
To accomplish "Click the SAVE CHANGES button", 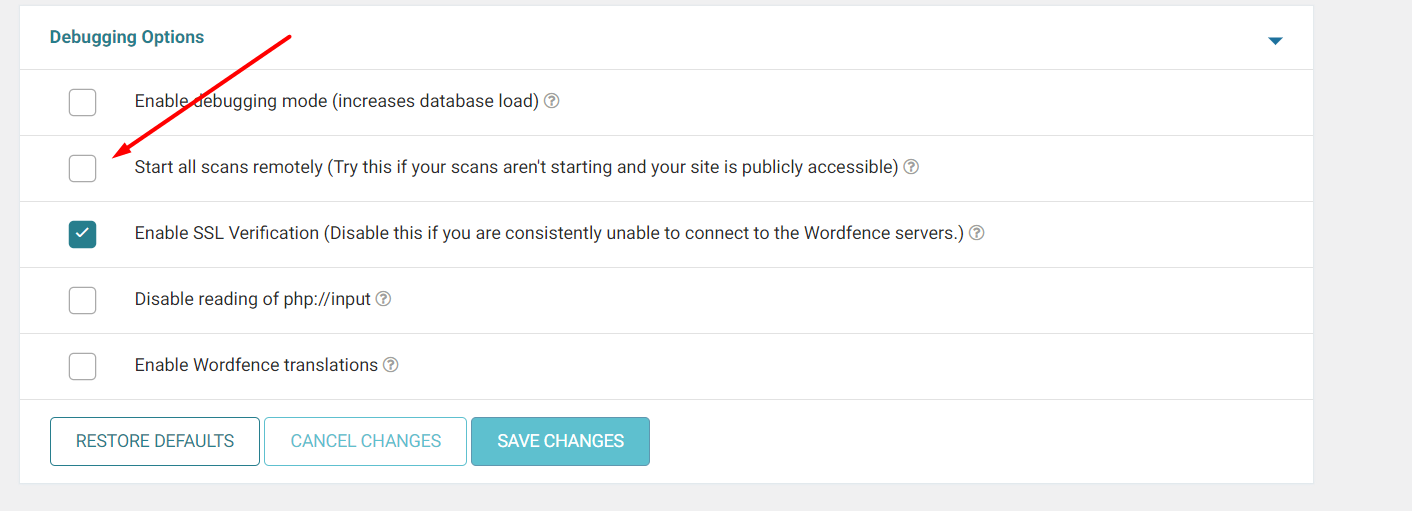I will (x=561, y=441).
